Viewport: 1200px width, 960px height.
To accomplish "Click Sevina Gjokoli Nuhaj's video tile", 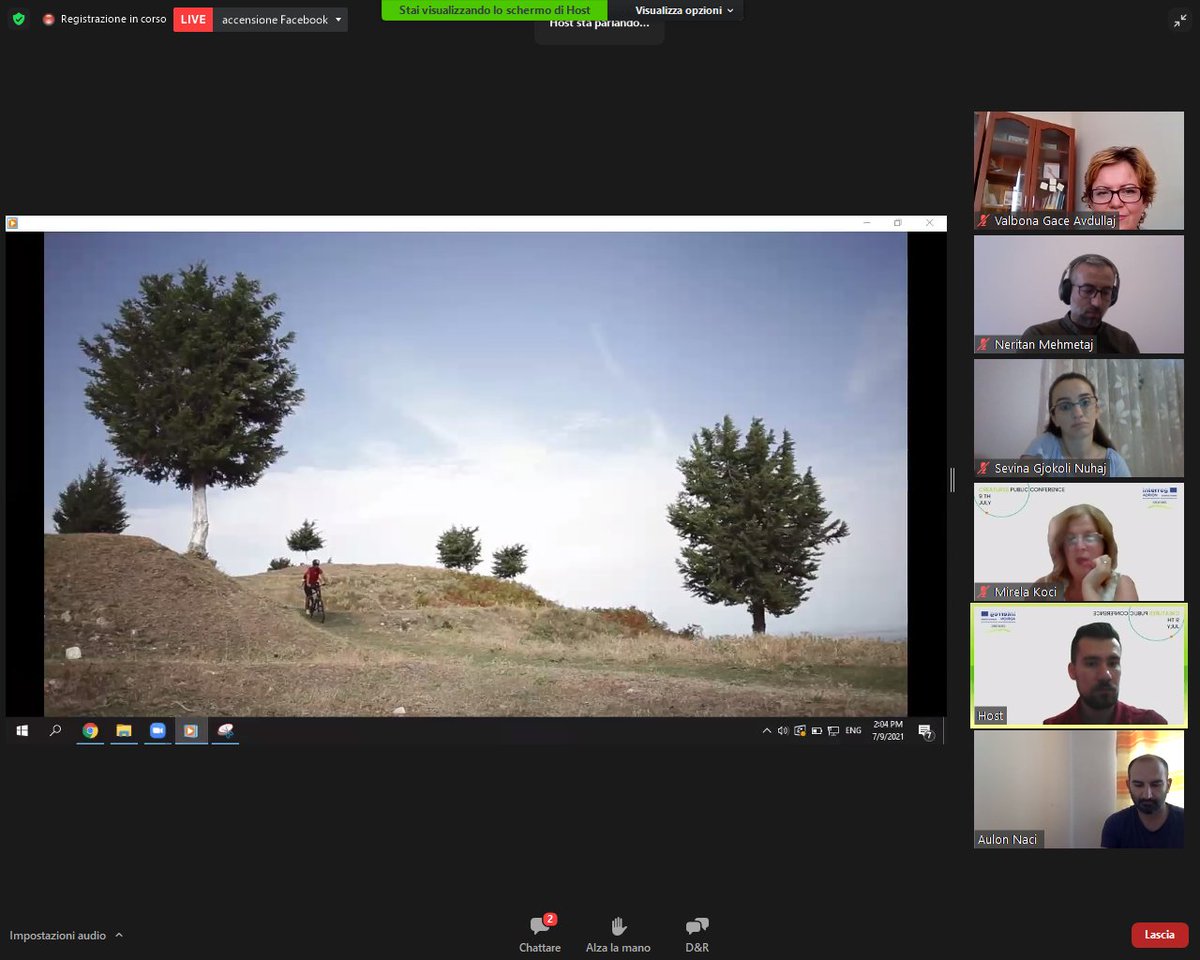I will pyautogui.click(x=1079, y=419).
